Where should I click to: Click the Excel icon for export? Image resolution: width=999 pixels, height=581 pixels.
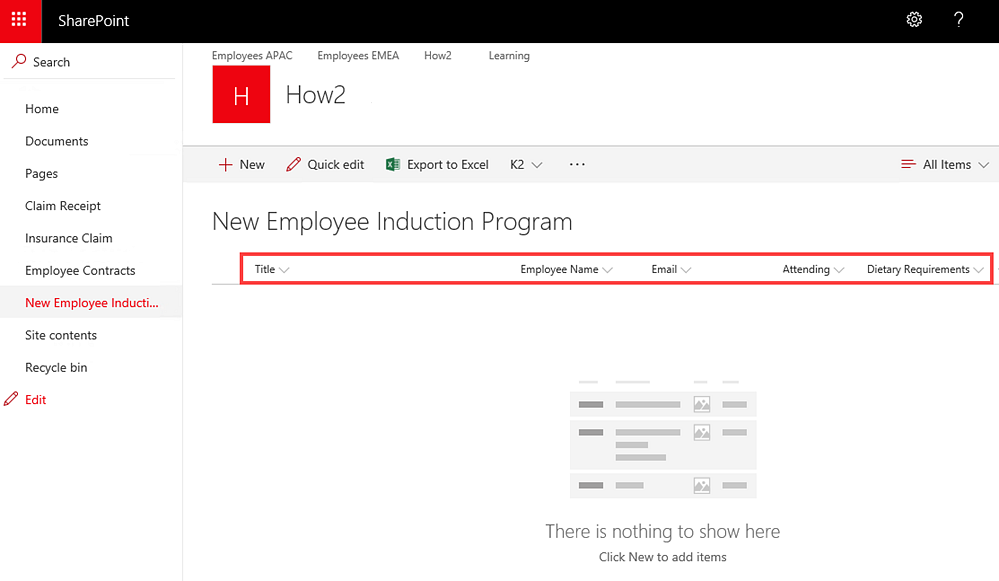(393, 165)
